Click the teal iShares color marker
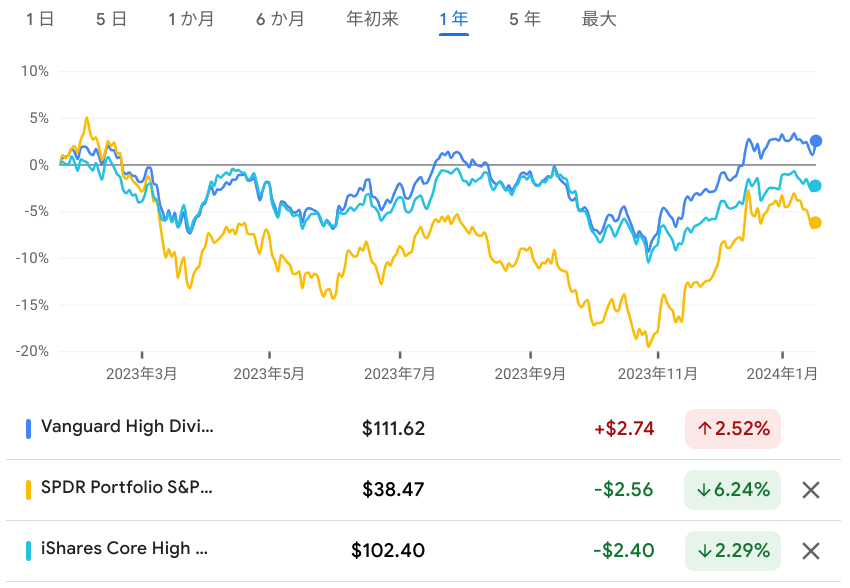Screen dimensions: 850x588 29,551
